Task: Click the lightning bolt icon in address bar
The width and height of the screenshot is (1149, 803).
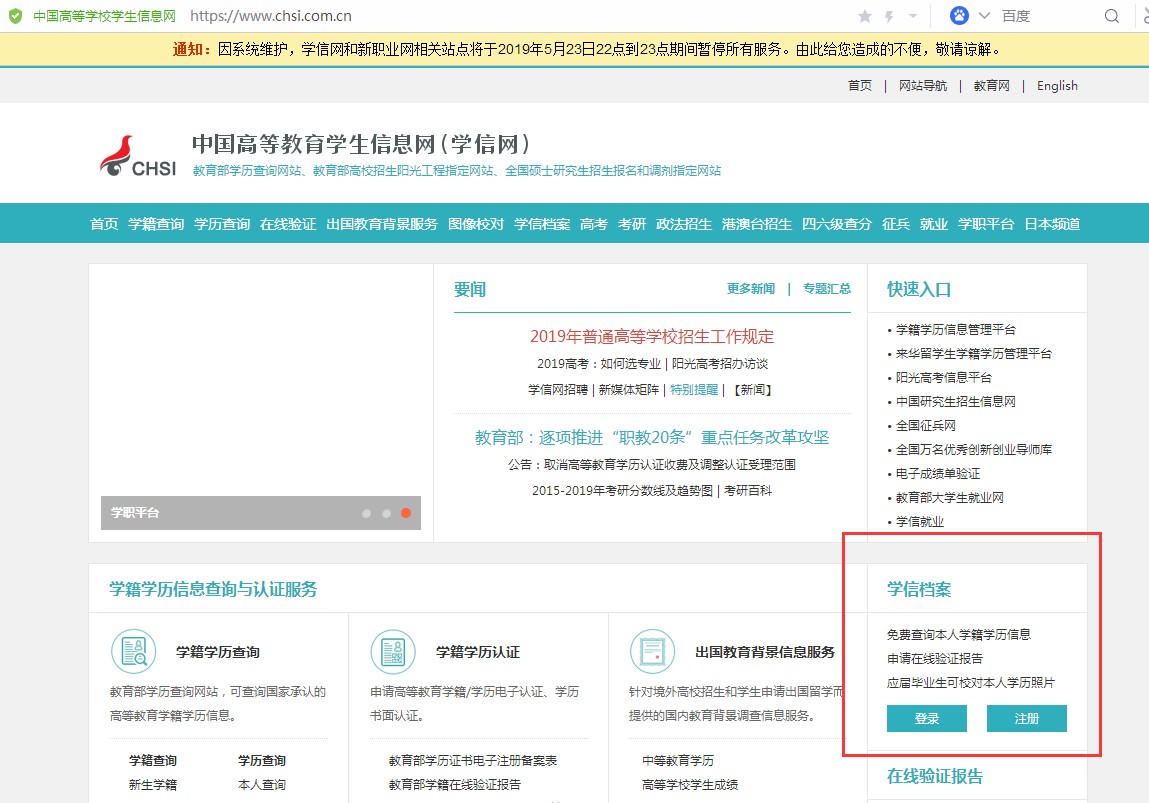Action: click(x=890, y=16)
